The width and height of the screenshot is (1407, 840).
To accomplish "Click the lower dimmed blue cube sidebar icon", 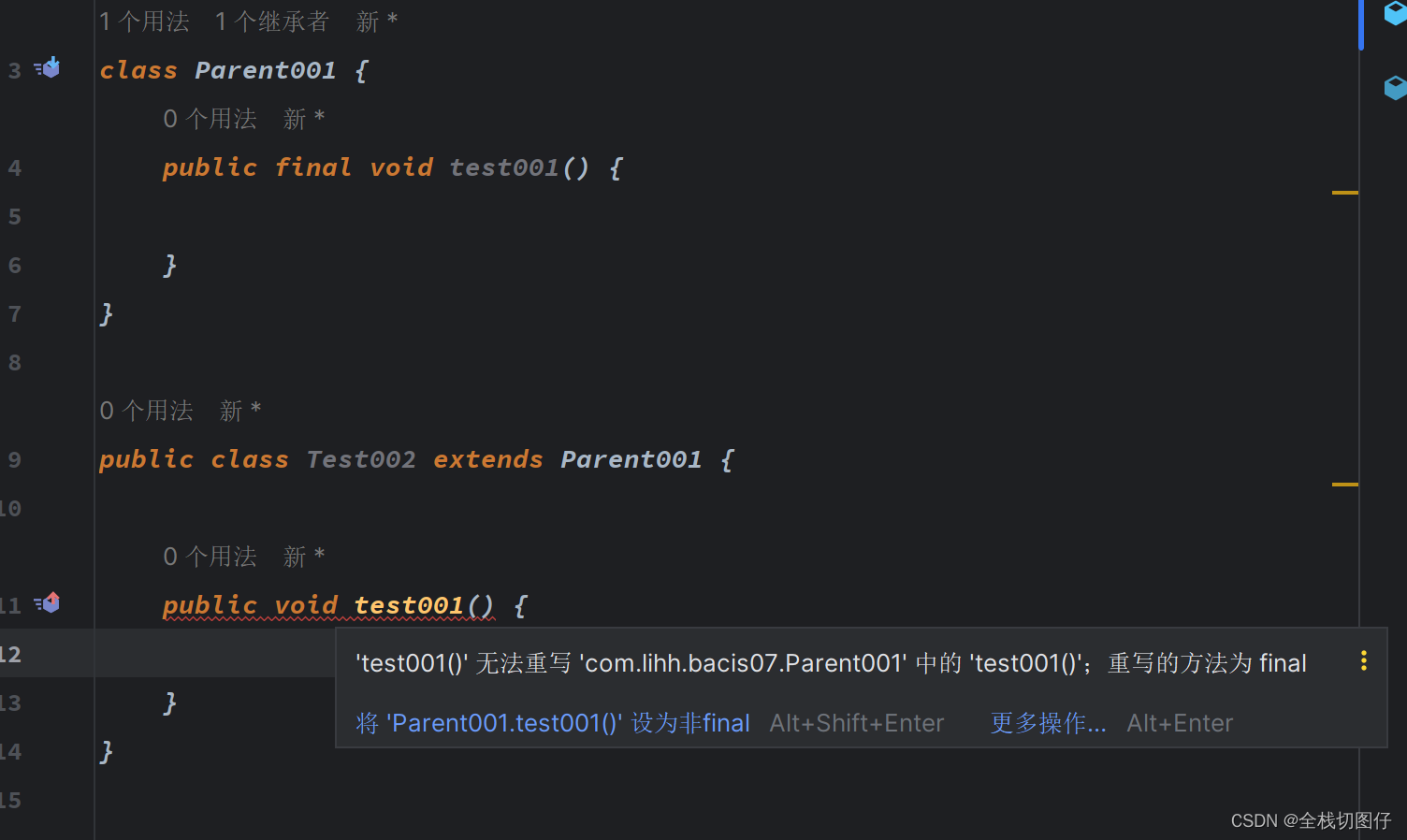I will (x=1394, y=88).
